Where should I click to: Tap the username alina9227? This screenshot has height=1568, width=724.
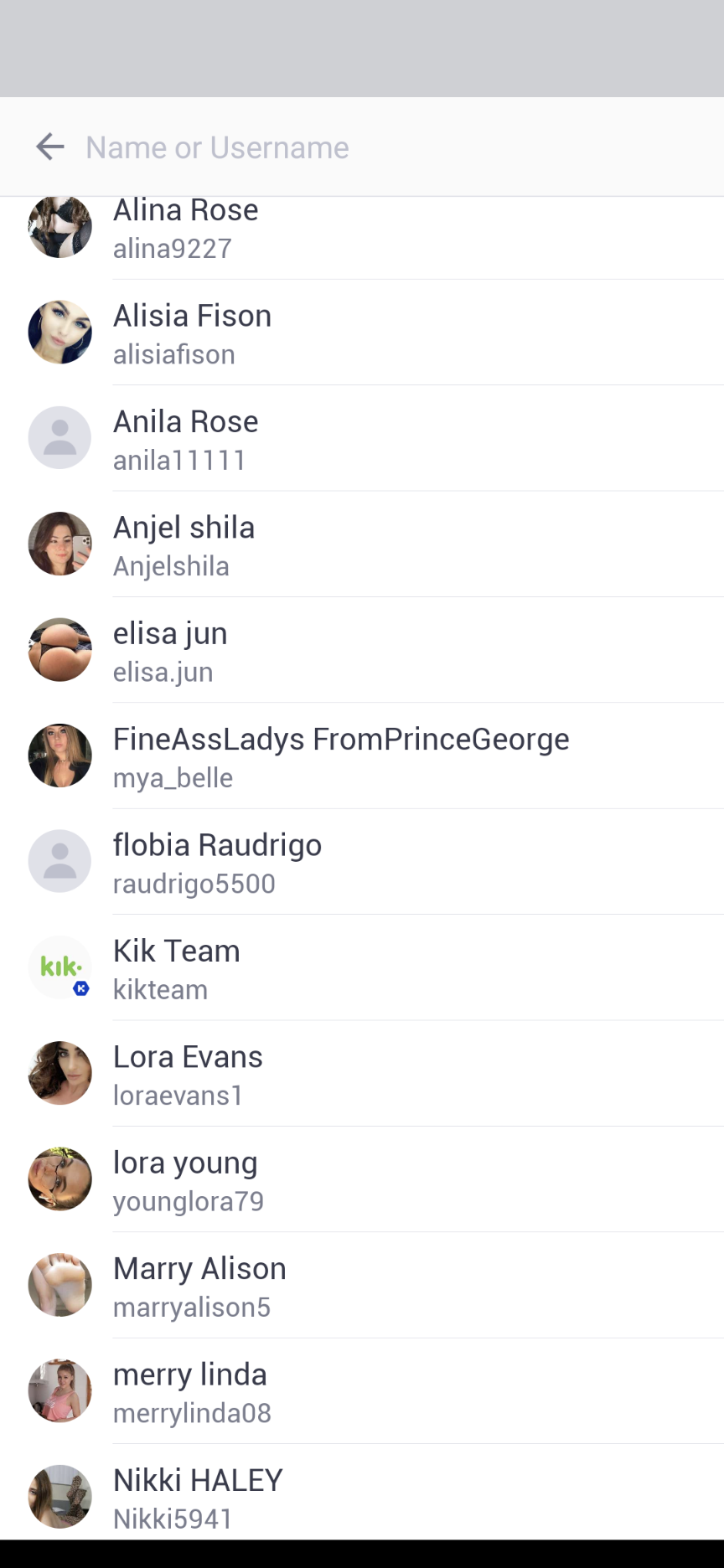click(x=173, y=248)
